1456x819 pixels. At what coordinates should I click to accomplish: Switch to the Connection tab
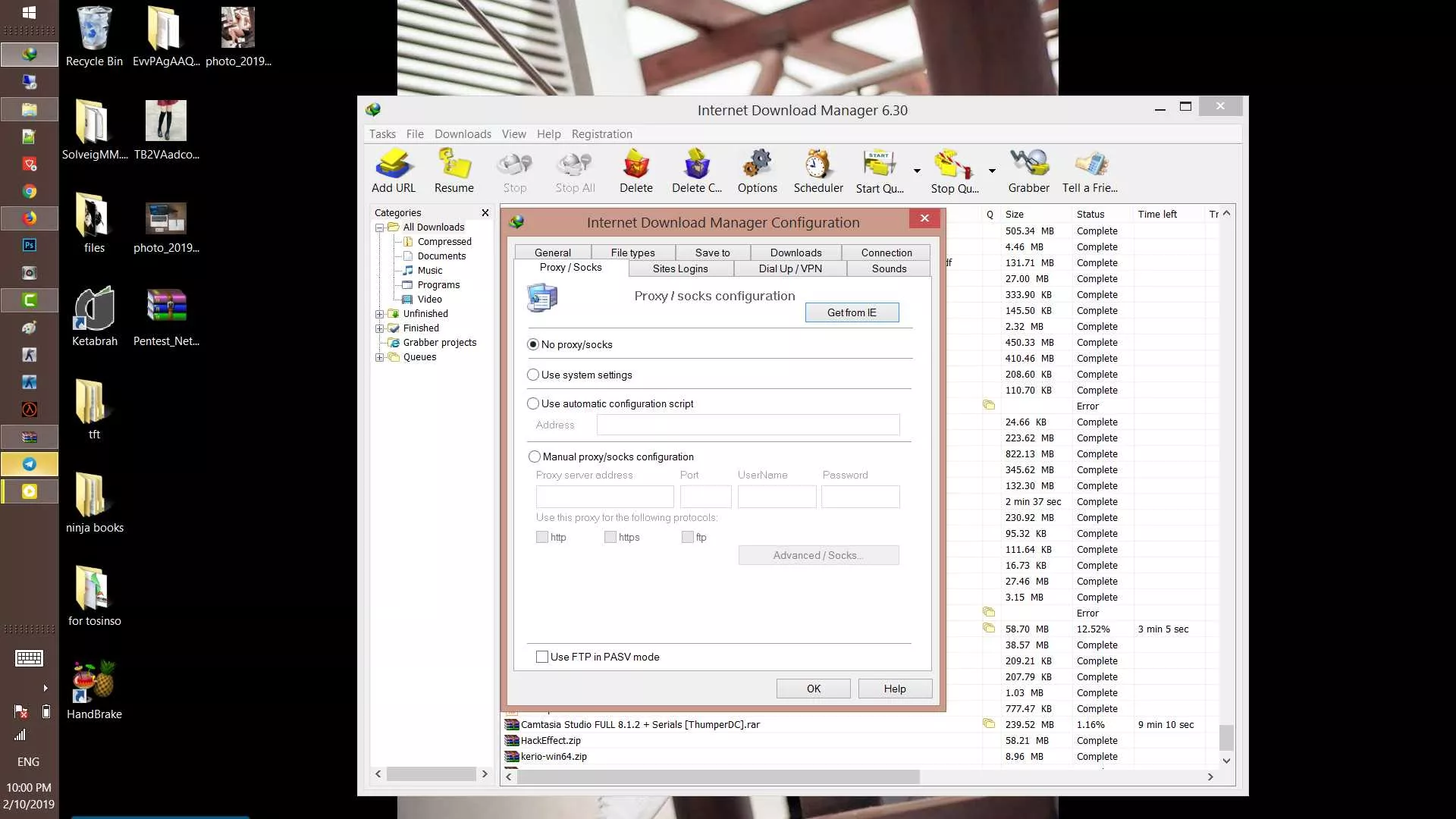pos(886,253)
